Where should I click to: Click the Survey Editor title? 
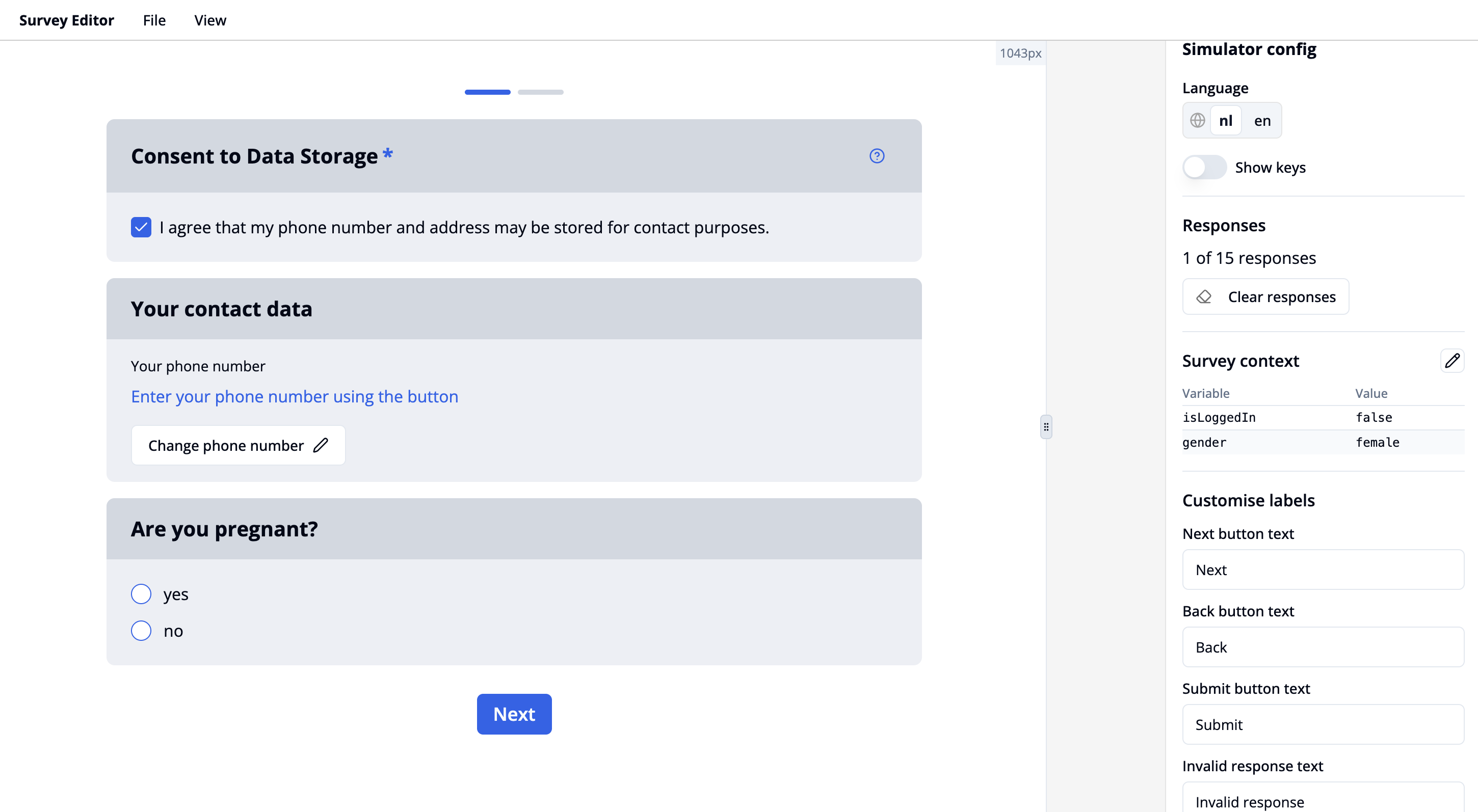tap(67, 20)
